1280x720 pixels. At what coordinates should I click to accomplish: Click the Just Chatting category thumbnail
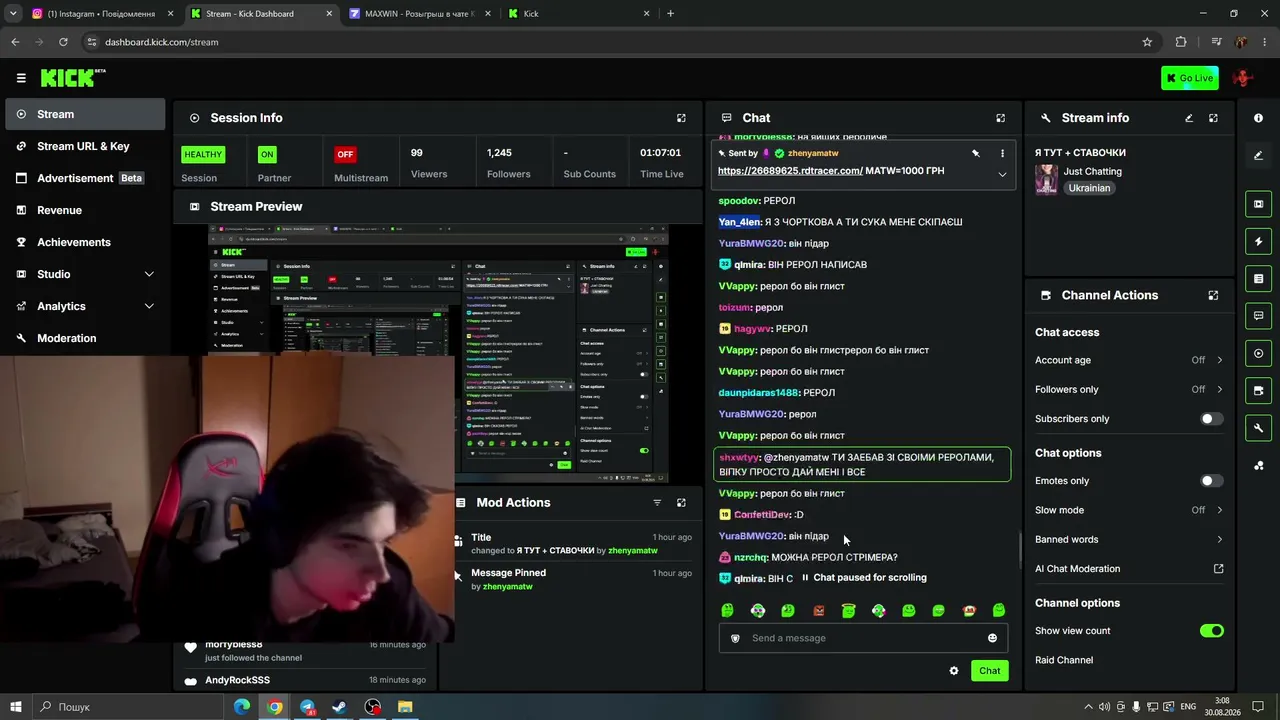point(1047,179)
